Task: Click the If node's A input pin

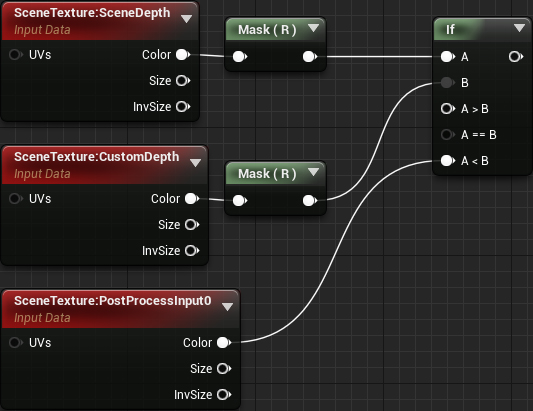Action: [x=448, y=56]
